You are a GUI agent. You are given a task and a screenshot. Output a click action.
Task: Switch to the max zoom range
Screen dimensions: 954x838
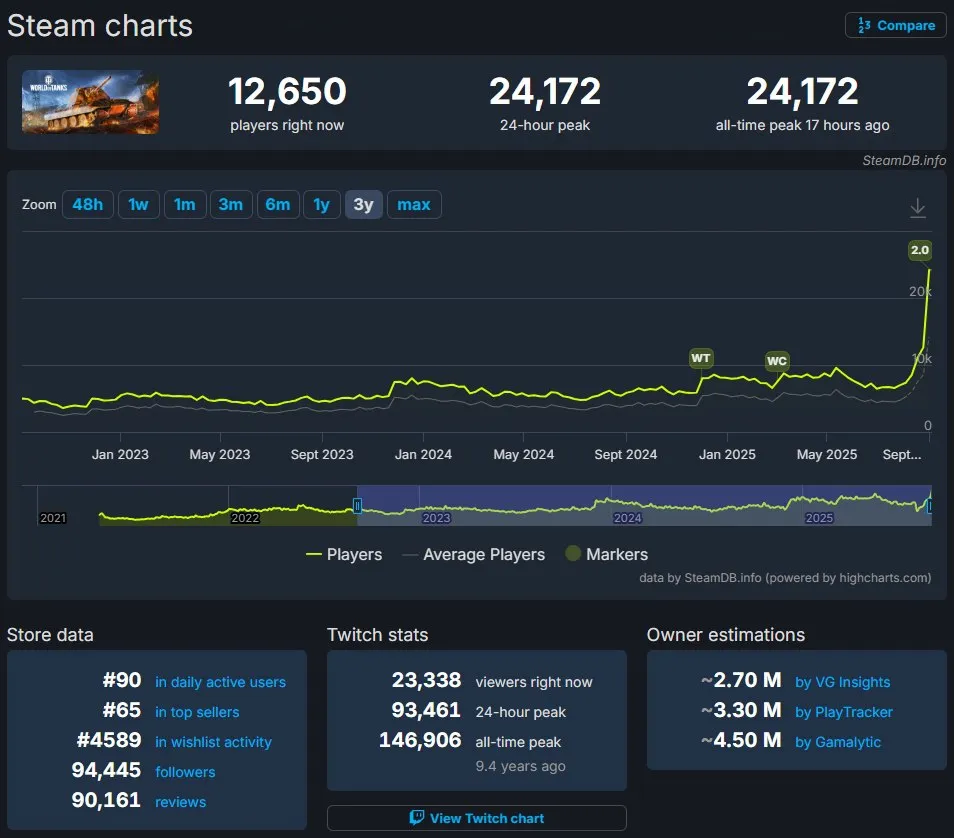click(x=414, y=204)
